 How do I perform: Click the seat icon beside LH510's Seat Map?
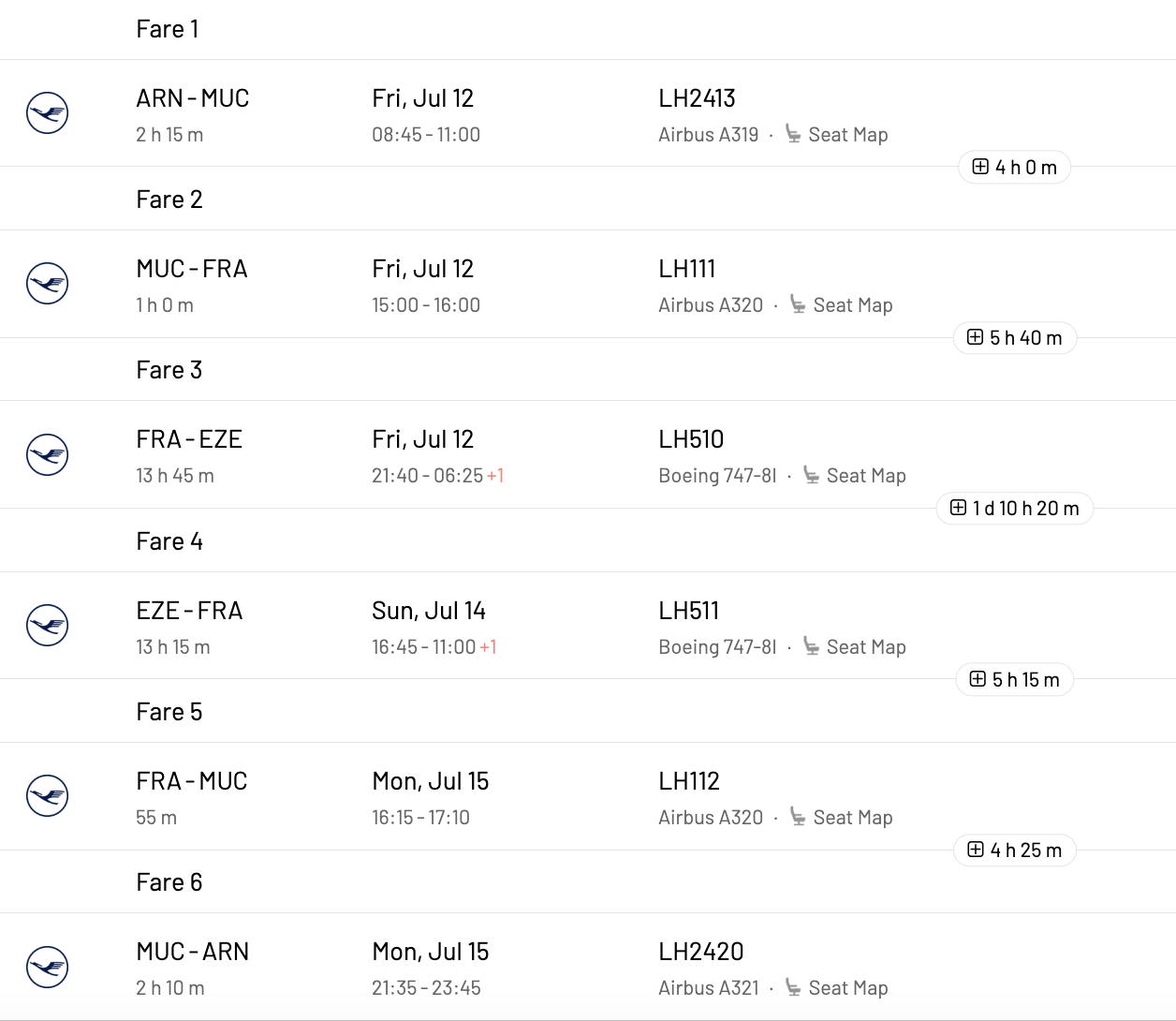[x=809, y=475]
